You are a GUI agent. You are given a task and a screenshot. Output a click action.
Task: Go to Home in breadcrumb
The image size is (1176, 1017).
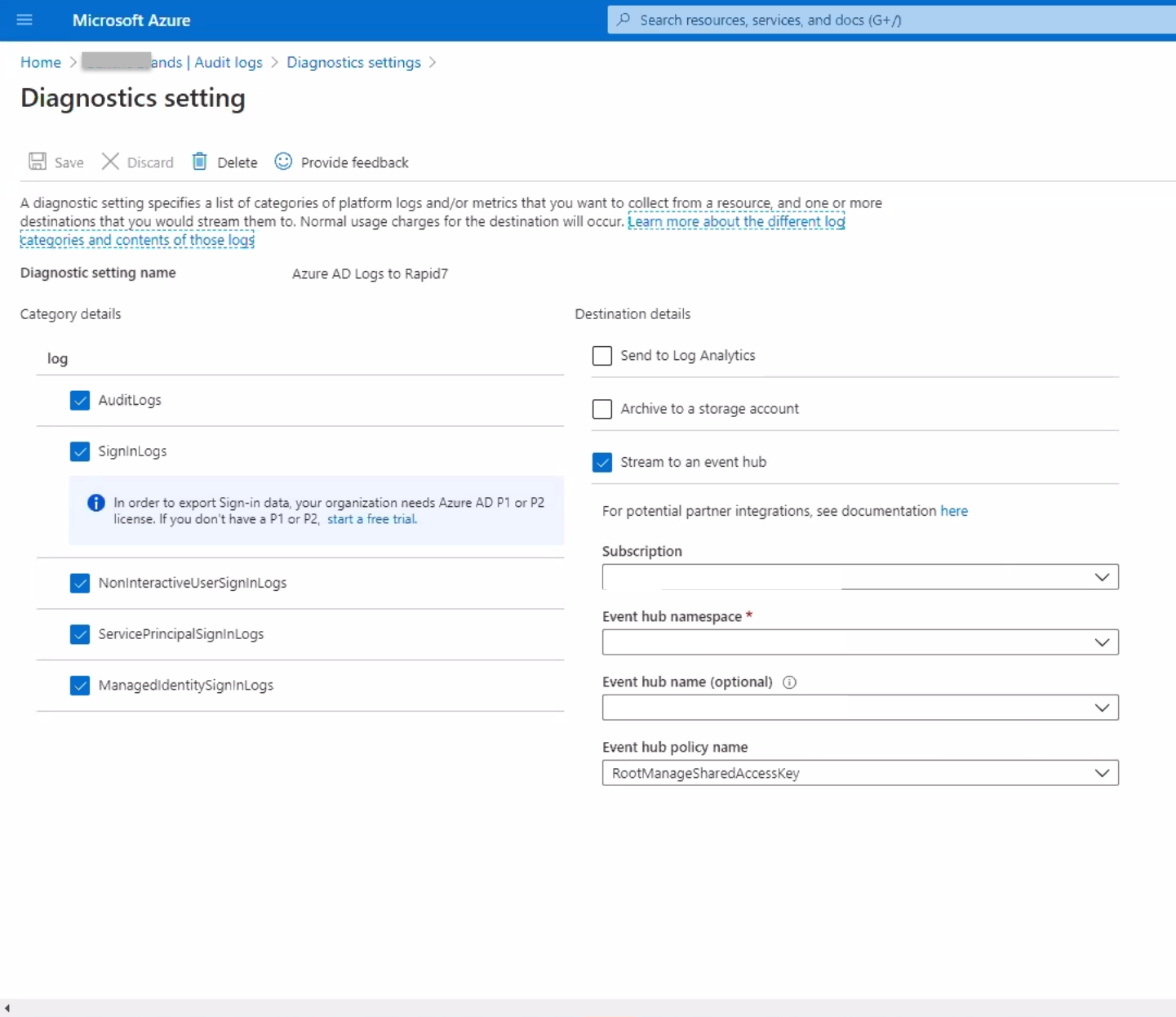click(x=41, y=62)
